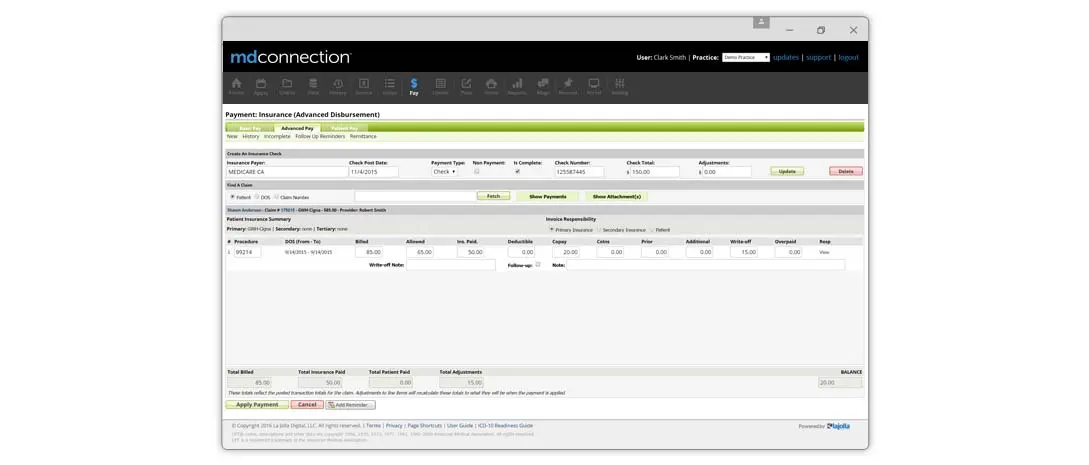Select the DOS search radio
The image size is (1089, 465).
point(257,196)
